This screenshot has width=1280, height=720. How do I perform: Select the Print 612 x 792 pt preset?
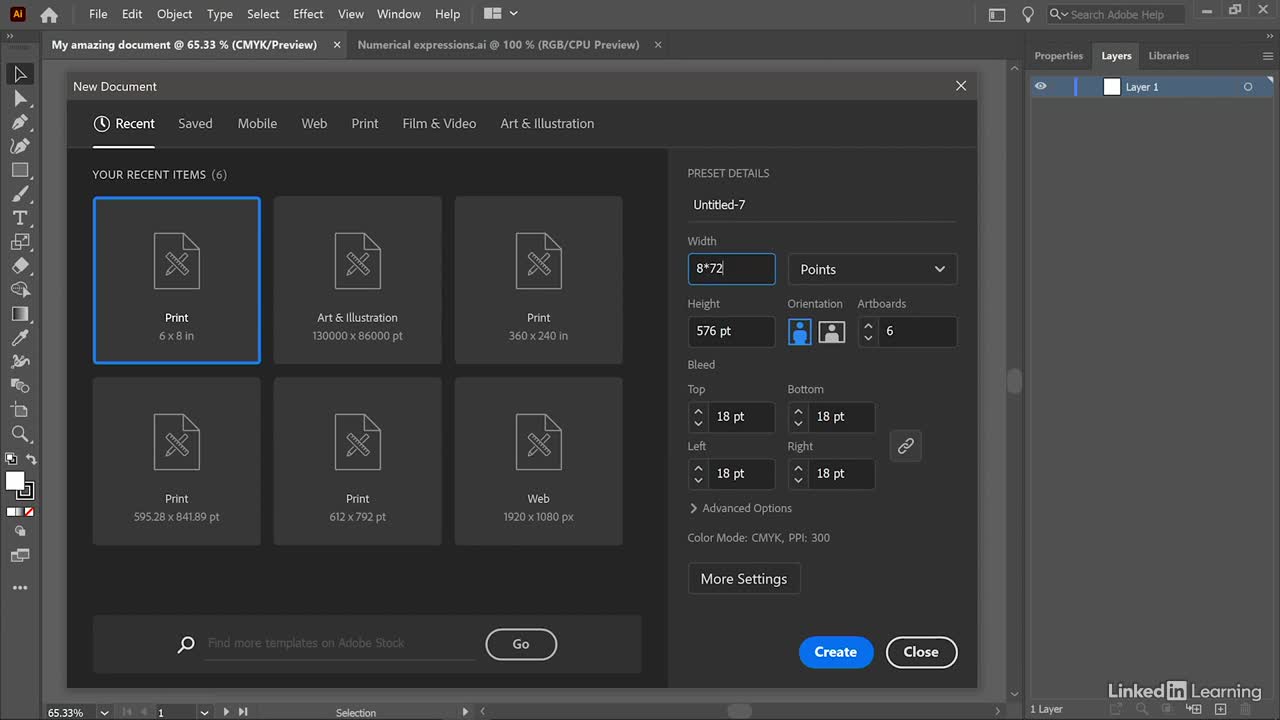tap(357, 461)
